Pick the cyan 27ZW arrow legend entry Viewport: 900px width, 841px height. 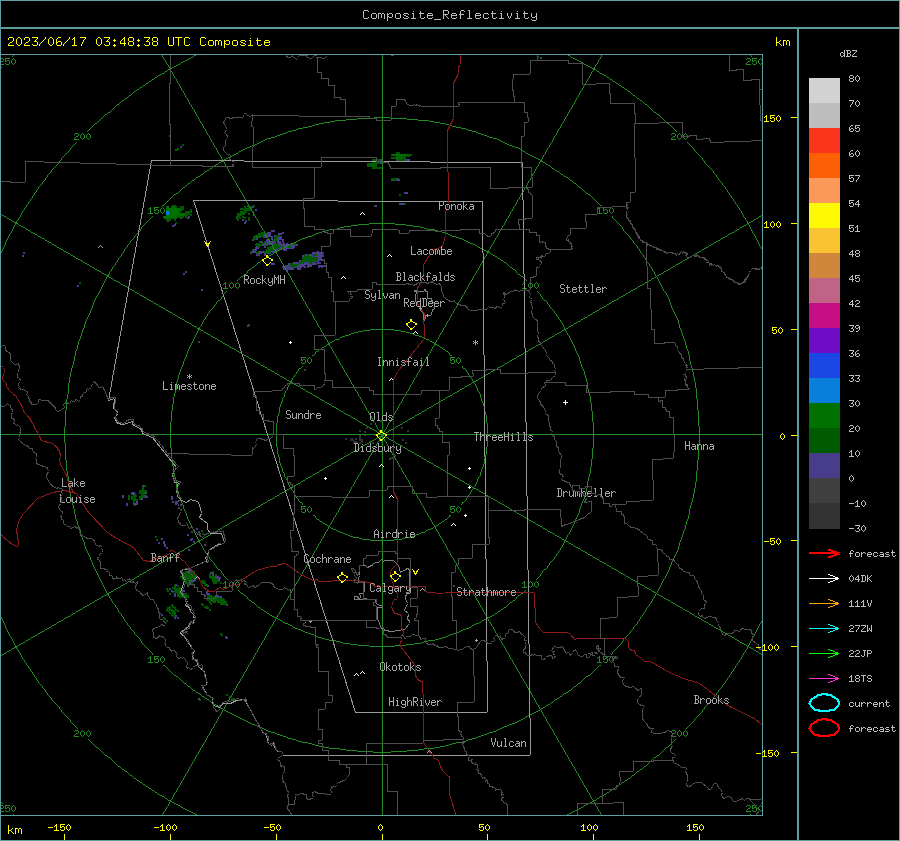coord(824,629)
